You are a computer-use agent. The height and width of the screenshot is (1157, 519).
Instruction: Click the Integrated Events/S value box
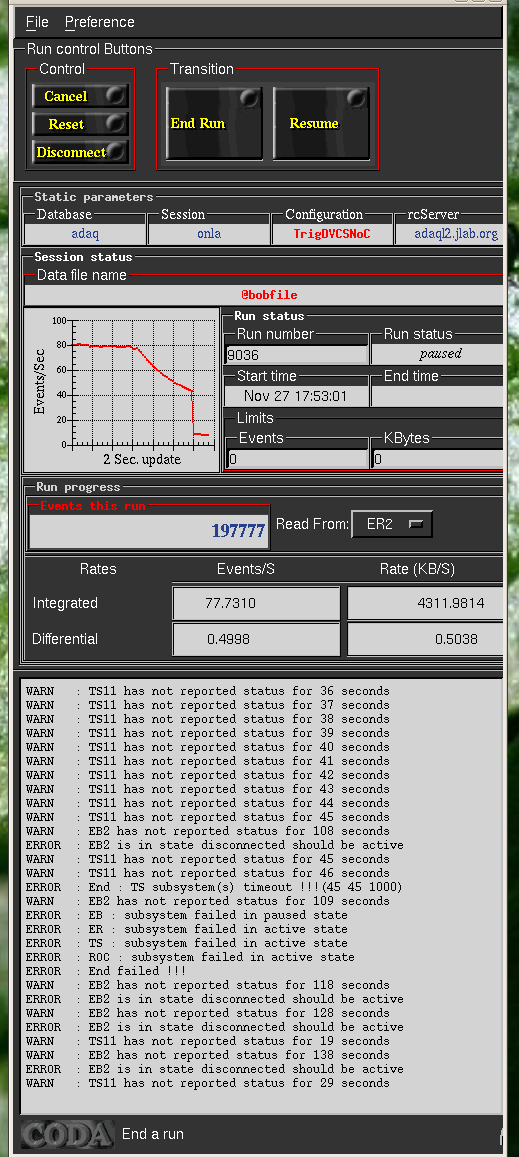pos(256,603)
